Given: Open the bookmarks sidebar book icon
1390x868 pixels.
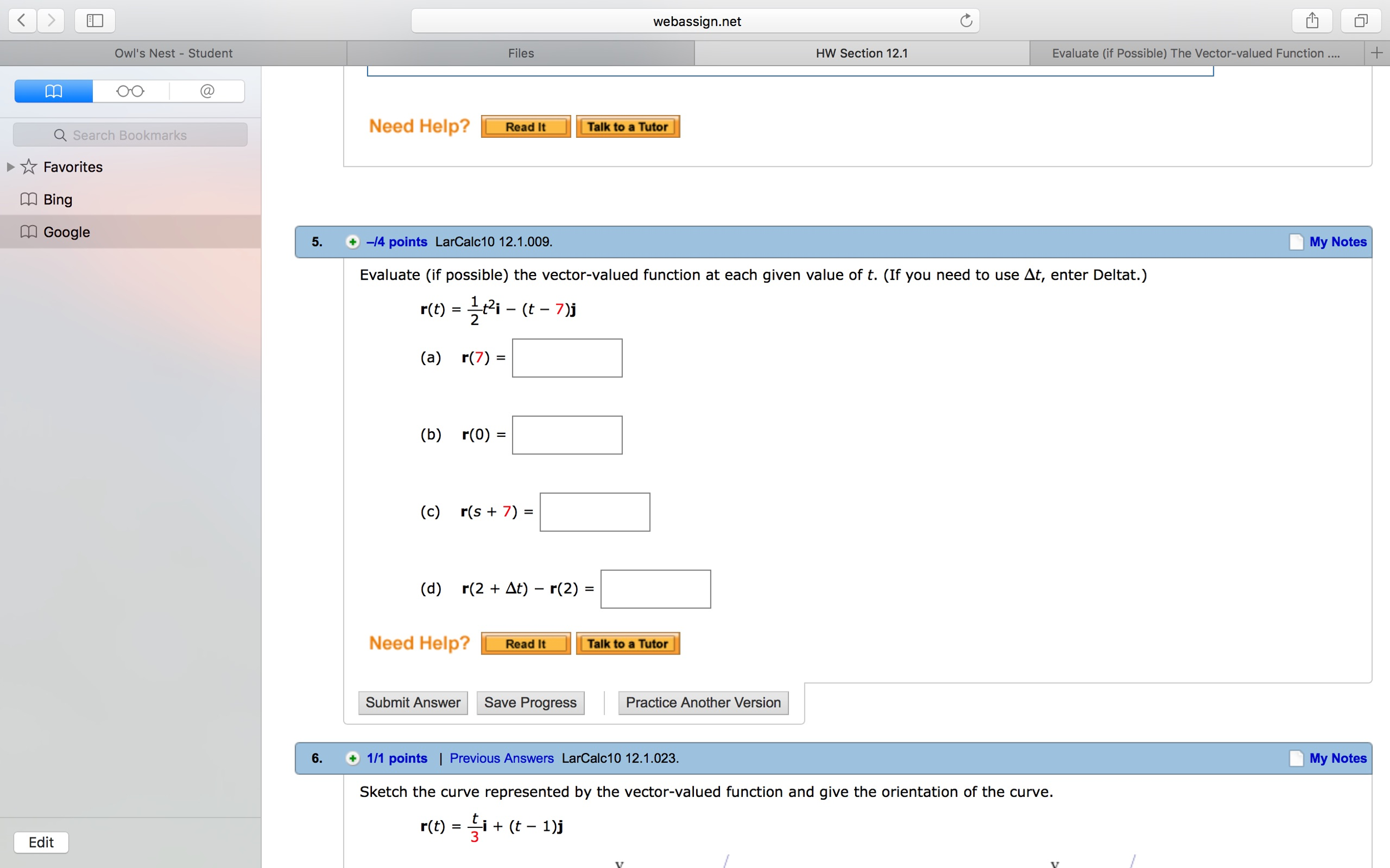Looking at the screenshot, I should point(53,91).
